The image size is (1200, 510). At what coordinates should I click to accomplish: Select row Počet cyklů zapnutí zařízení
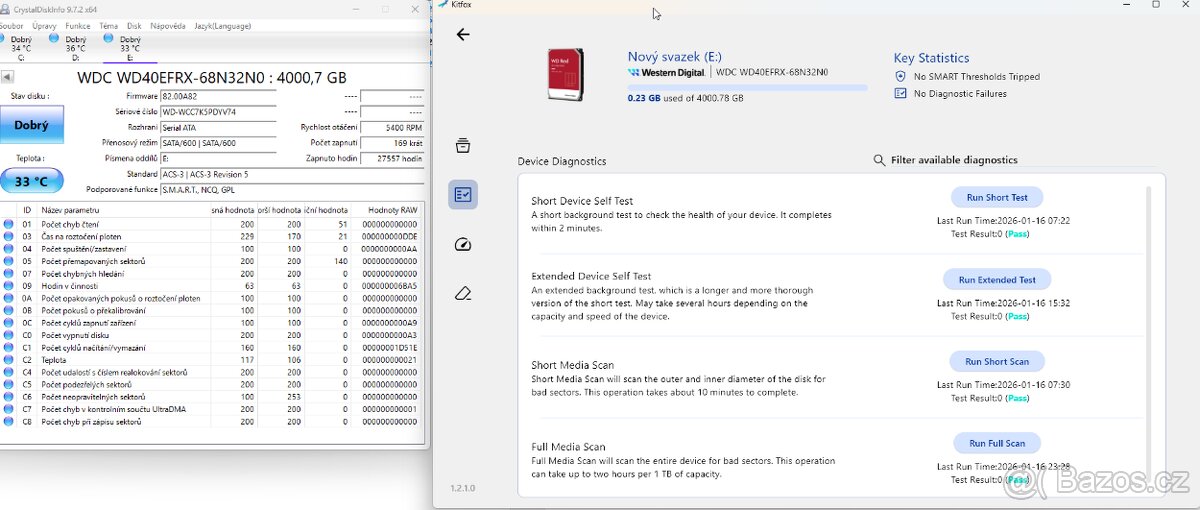tap(211, 323)
